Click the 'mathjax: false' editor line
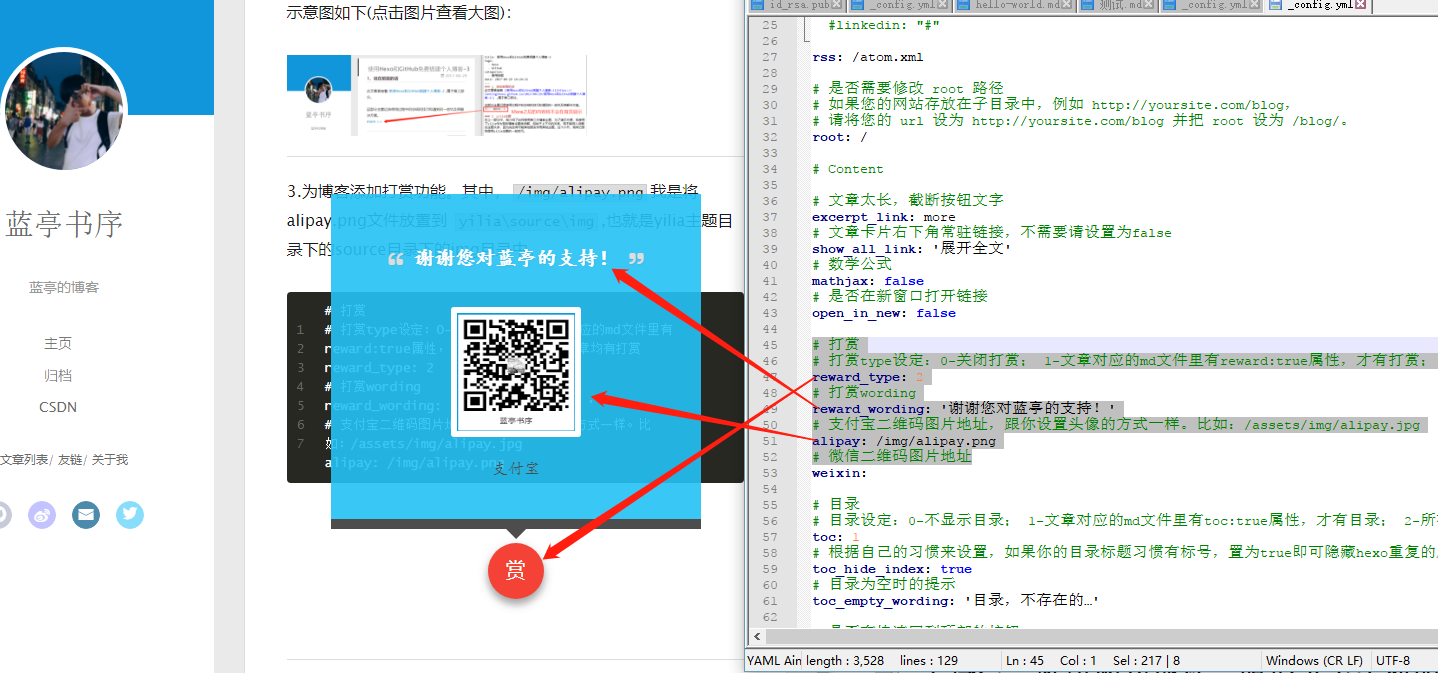Image resolution: width=1438 pixels, height=673 pixels. click(x=868, y=281)
